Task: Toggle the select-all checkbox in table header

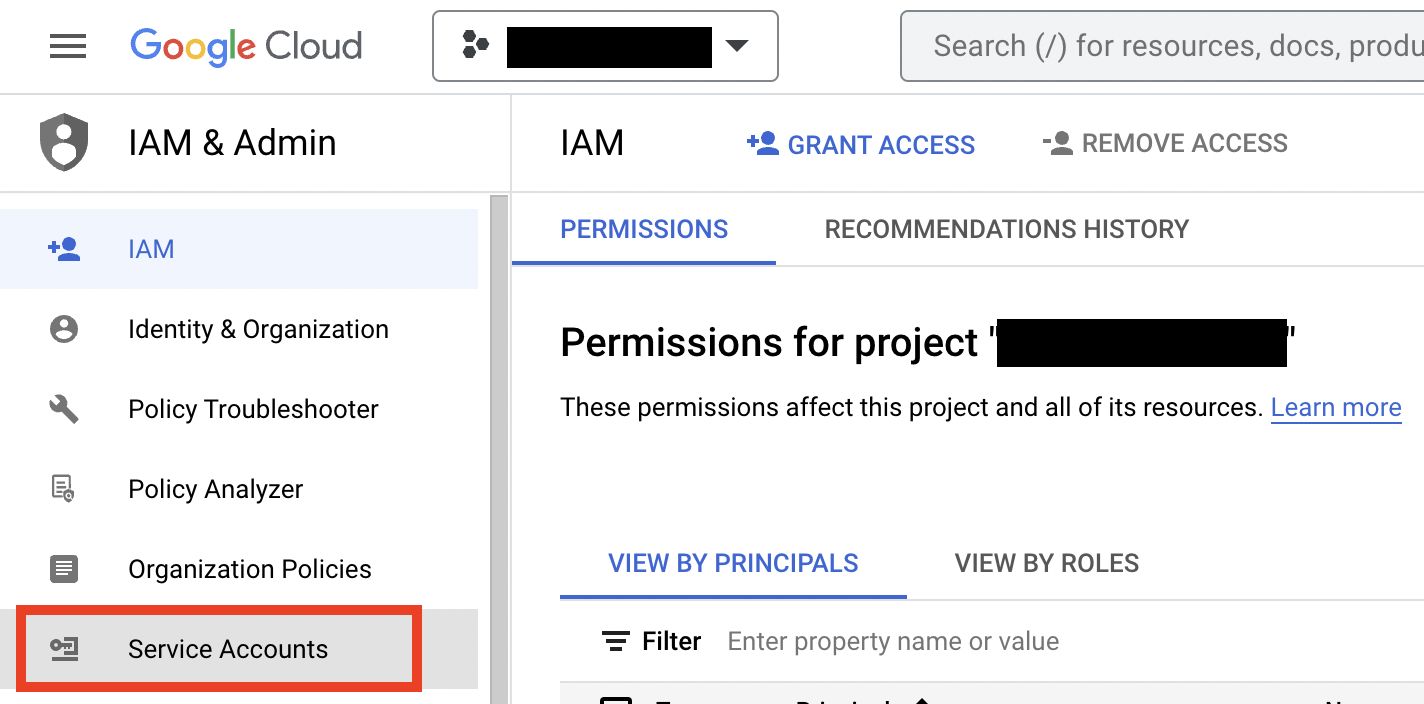Action: pos(616,699)
